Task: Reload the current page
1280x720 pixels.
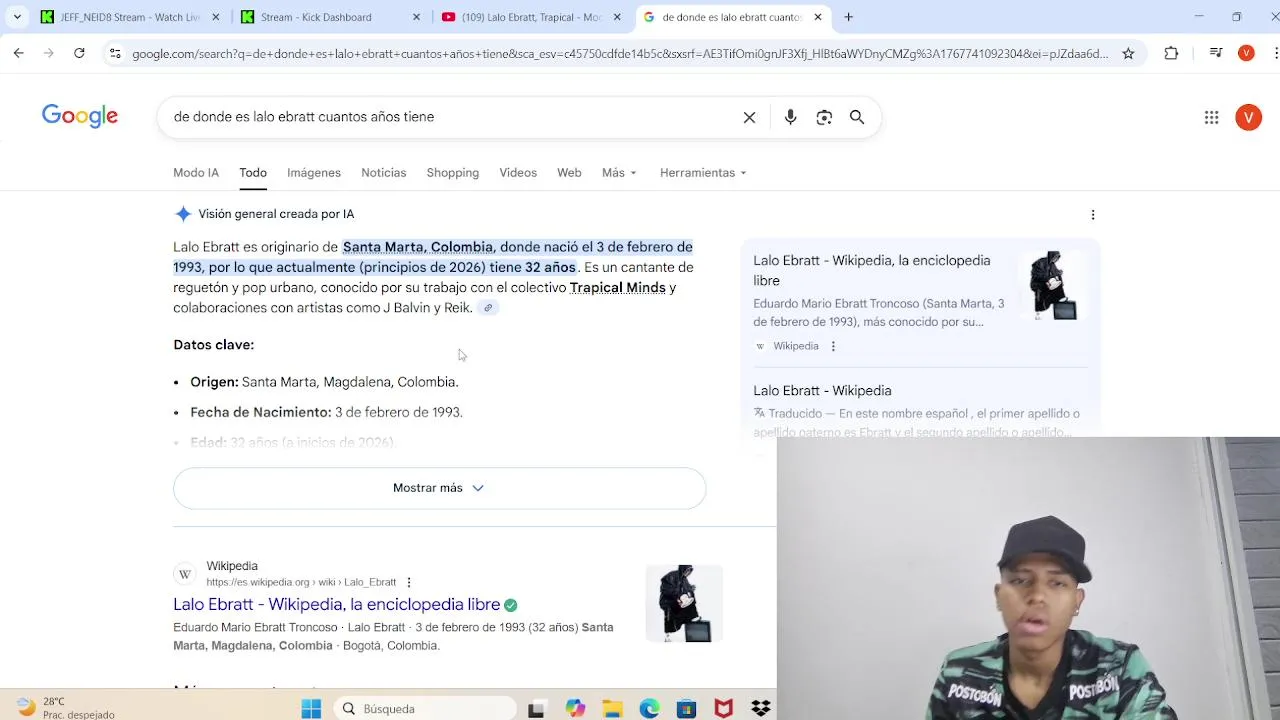Action: pos(79,53)
